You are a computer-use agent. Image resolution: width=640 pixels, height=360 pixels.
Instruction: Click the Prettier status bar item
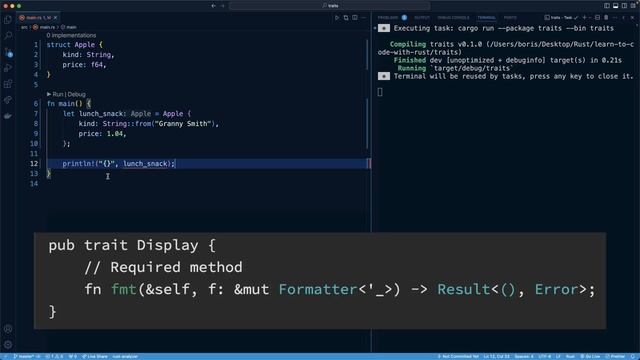click(615, 356)
